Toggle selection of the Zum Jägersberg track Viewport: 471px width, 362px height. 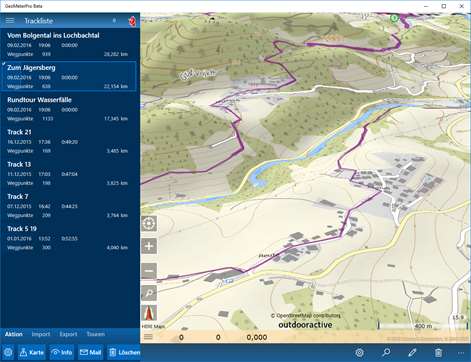(68, 76)
